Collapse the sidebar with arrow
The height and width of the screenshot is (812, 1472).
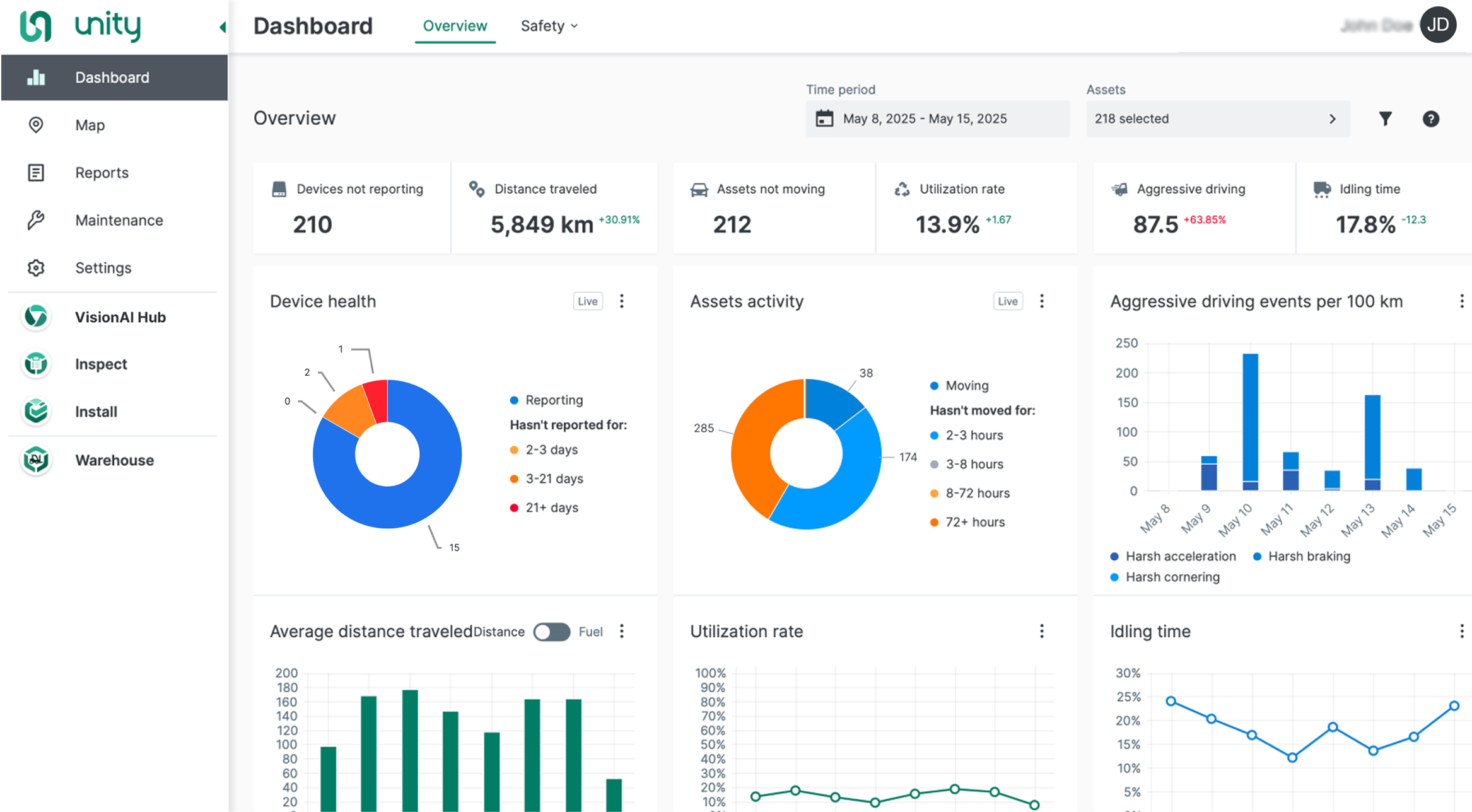coord(222,26)
